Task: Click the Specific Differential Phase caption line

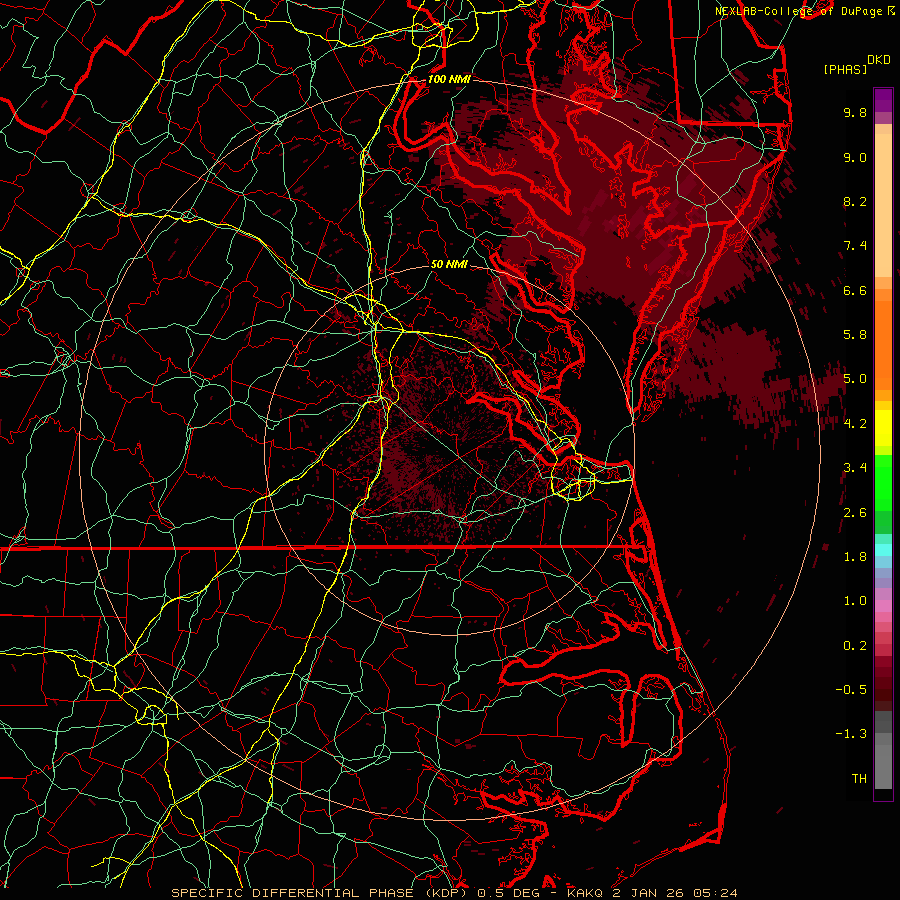Action: coord(454,893)
